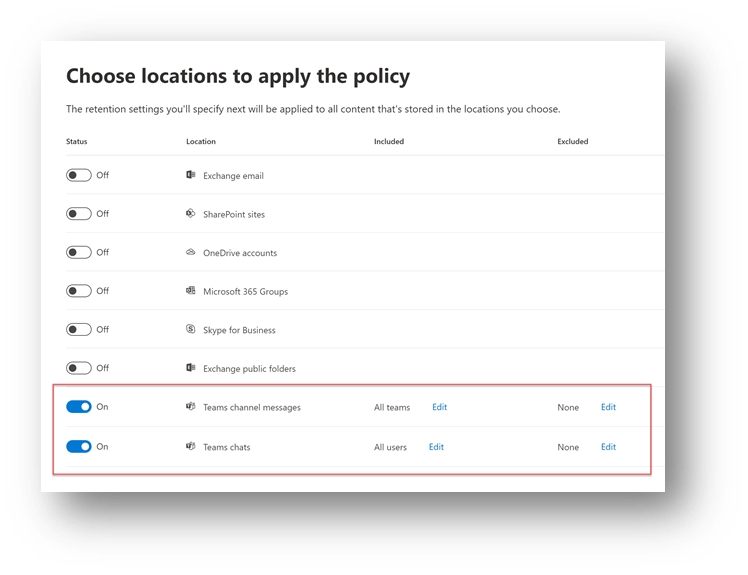Viewport: 748px width, 575px height.
Task: Edit included teams for Teams channel messages
Action: pyautogui.click(x=439, y=407)
